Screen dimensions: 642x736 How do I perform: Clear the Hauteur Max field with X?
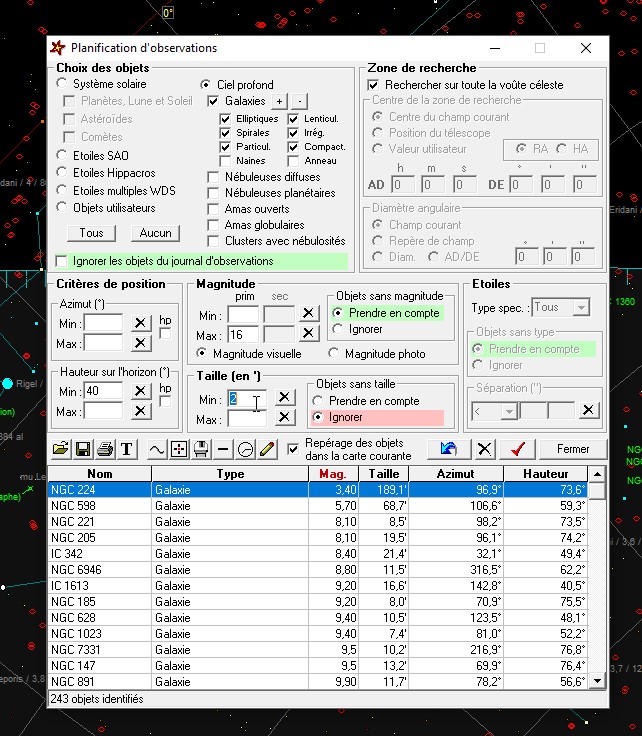click(x=140, y=411)
